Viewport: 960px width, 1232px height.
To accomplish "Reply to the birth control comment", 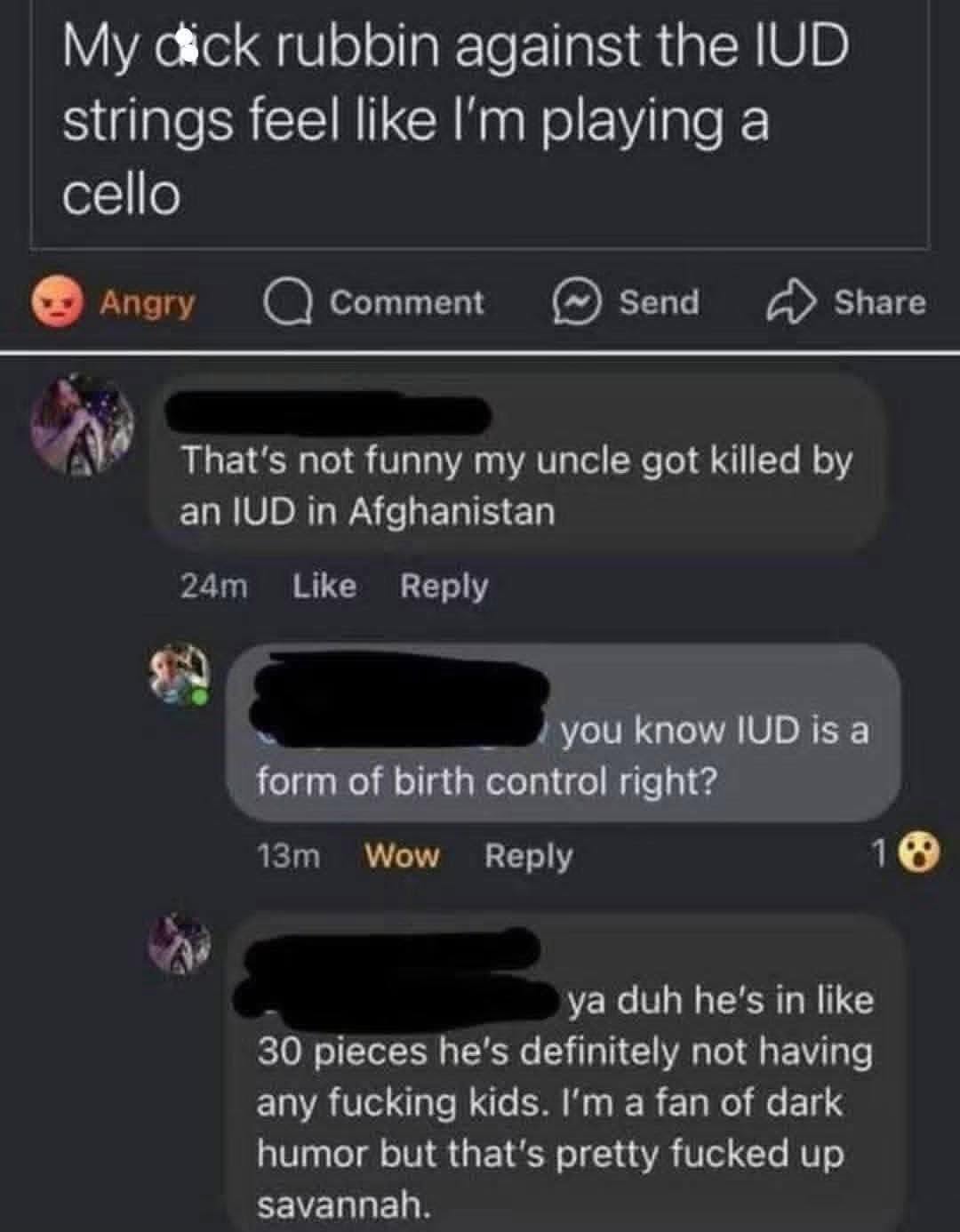I will pos(528,857).
